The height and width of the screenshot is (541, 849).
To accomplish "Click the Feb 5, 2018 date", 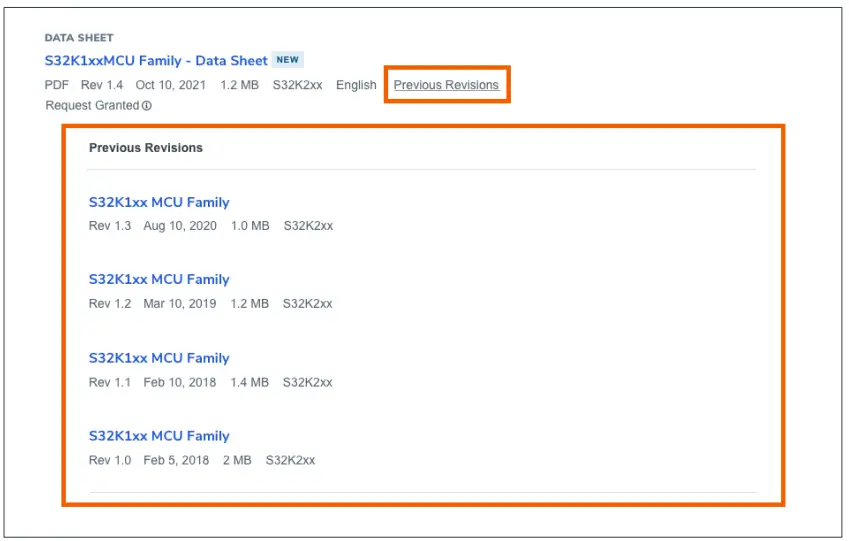I will (176, 460).
